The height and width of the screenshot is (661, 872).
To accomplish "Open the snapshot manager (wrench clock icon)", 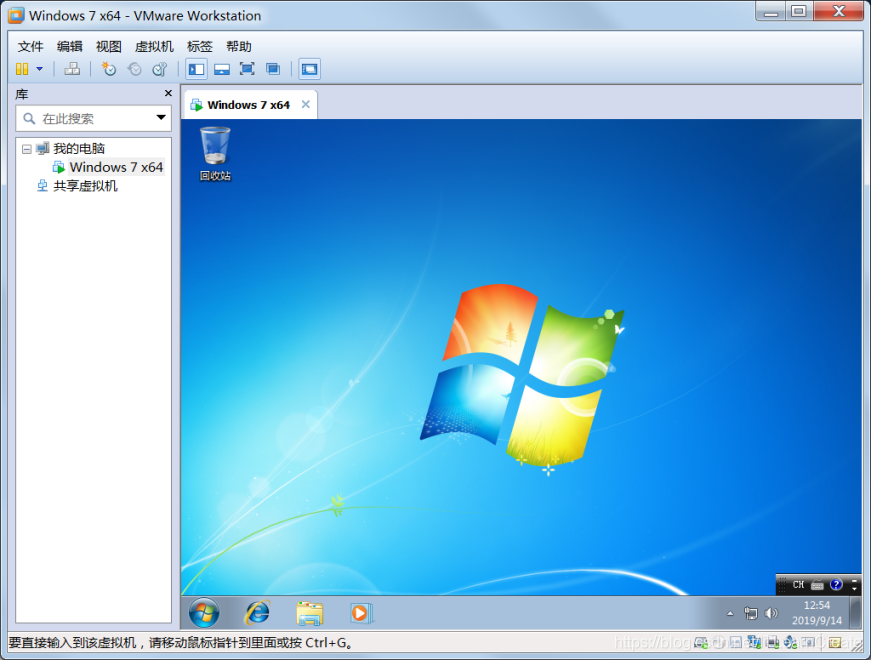I will coord(160,69).
